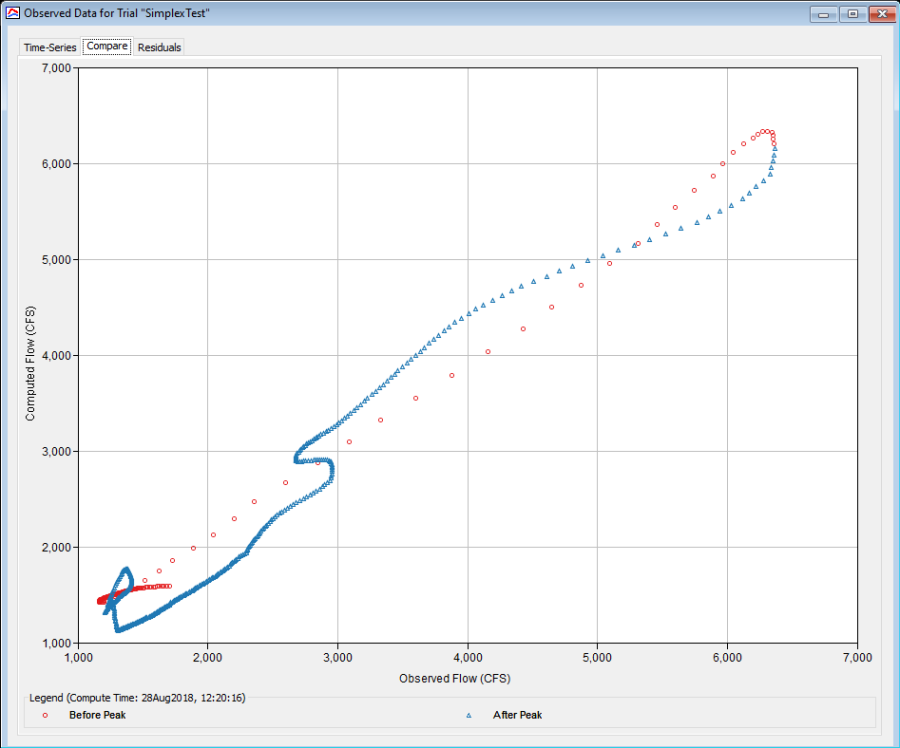Click the 6,000 tick label on x-axis

[727, 657]
